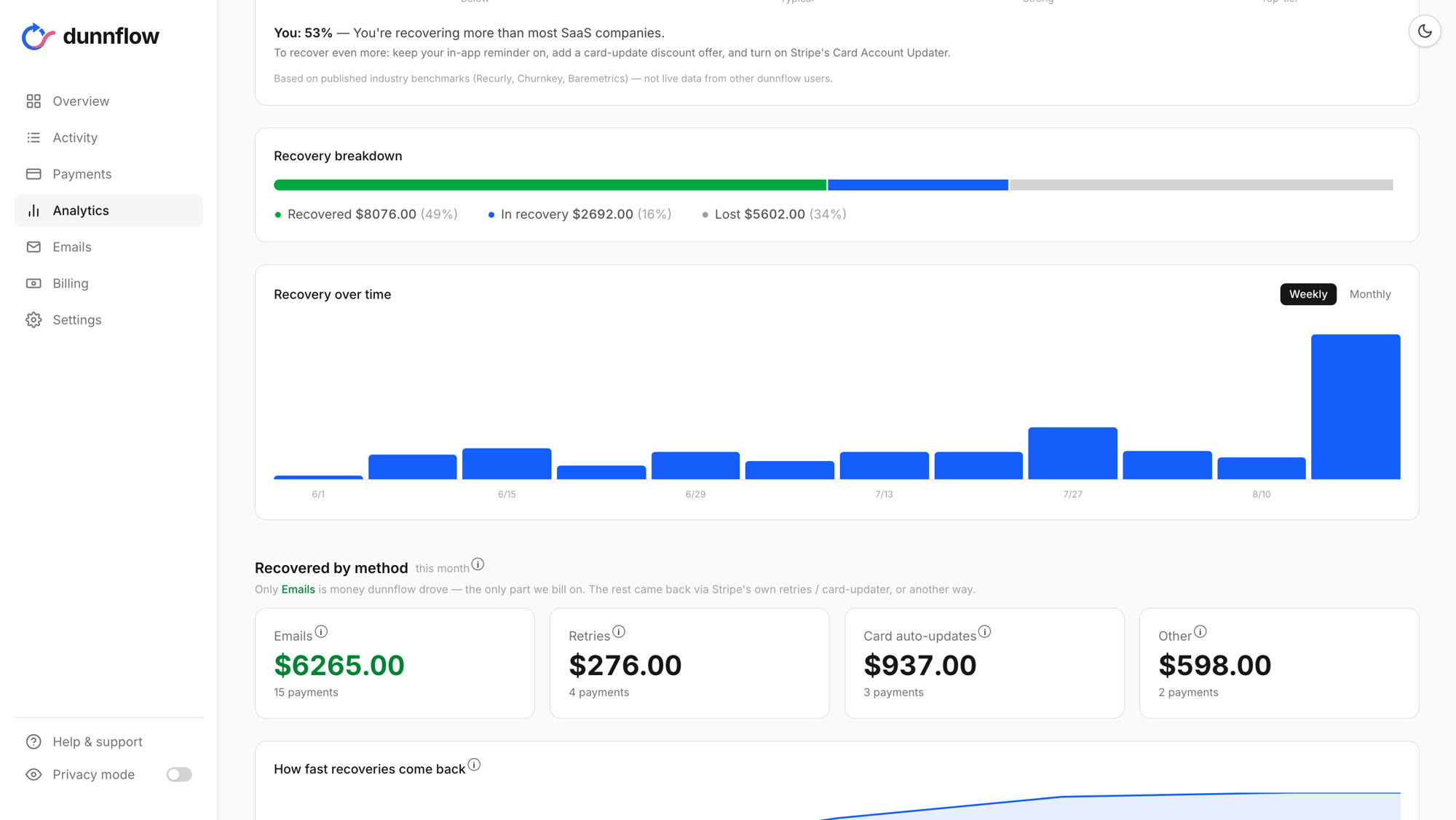Click the Billing banknote icon
Viewport: 1456px width, 820px height.
pos(33,283)
